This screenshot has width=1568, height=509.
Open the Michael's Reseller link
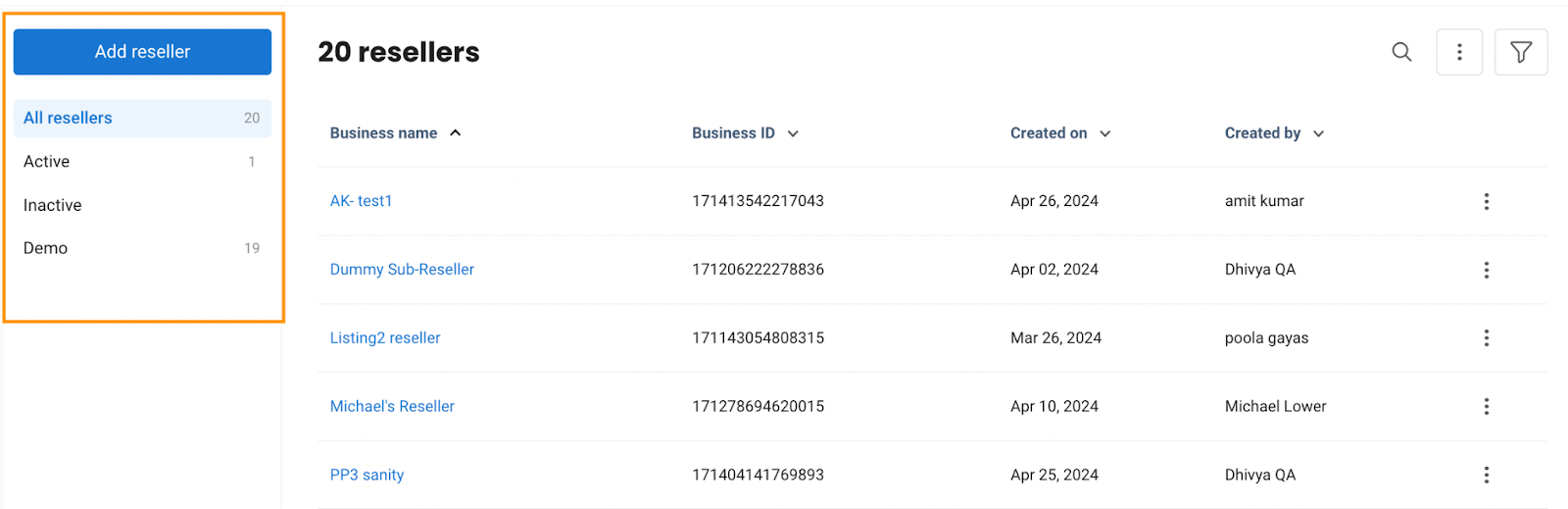[392, 406]
